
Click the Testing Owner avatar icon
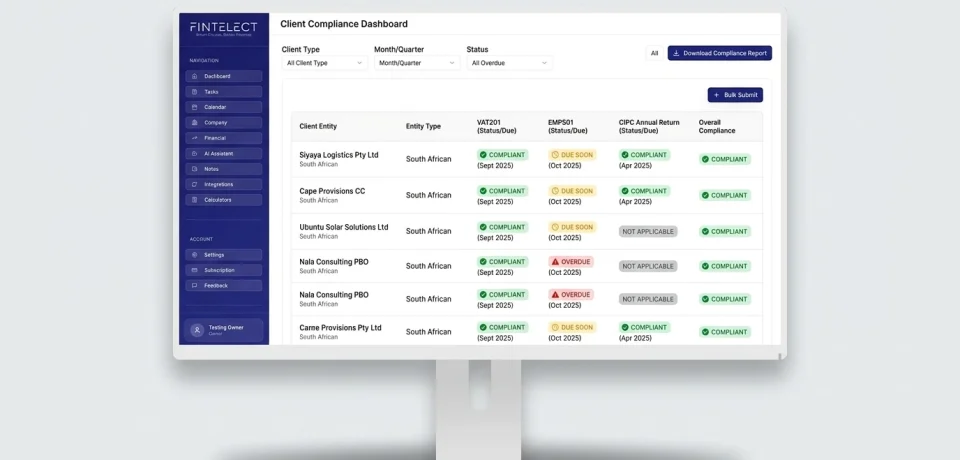click(x=197, y=330)
